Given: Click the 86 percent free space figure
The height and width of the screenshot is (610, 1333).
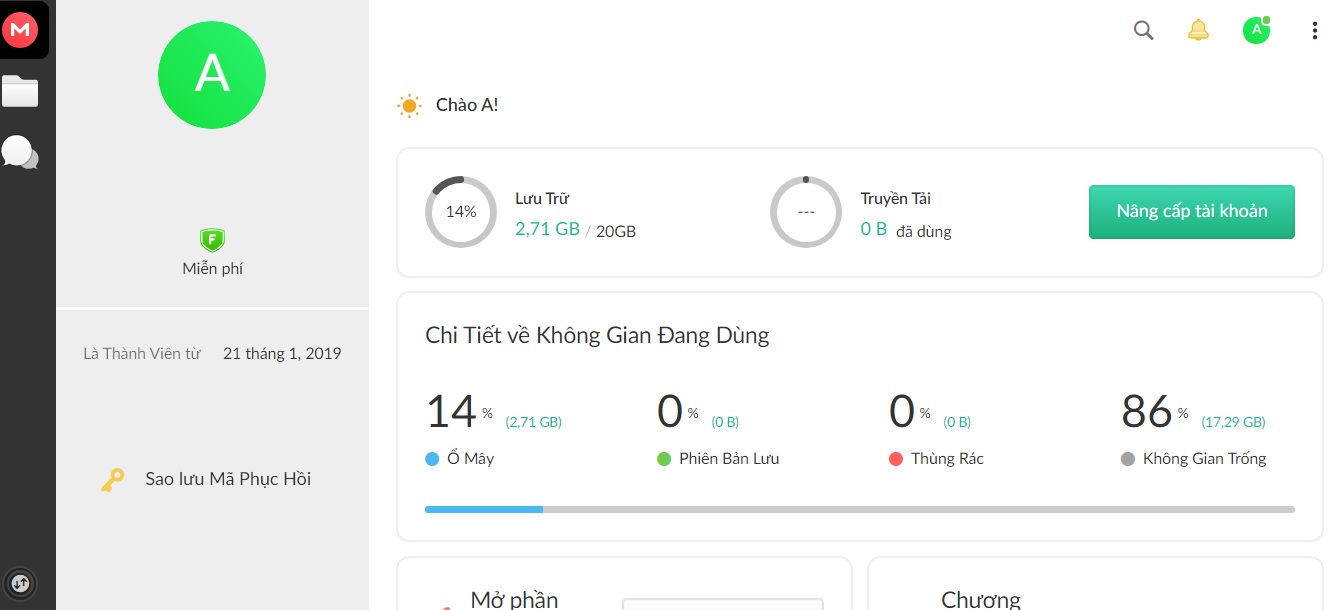Looking at the screenshot, I should (1148, 411).
